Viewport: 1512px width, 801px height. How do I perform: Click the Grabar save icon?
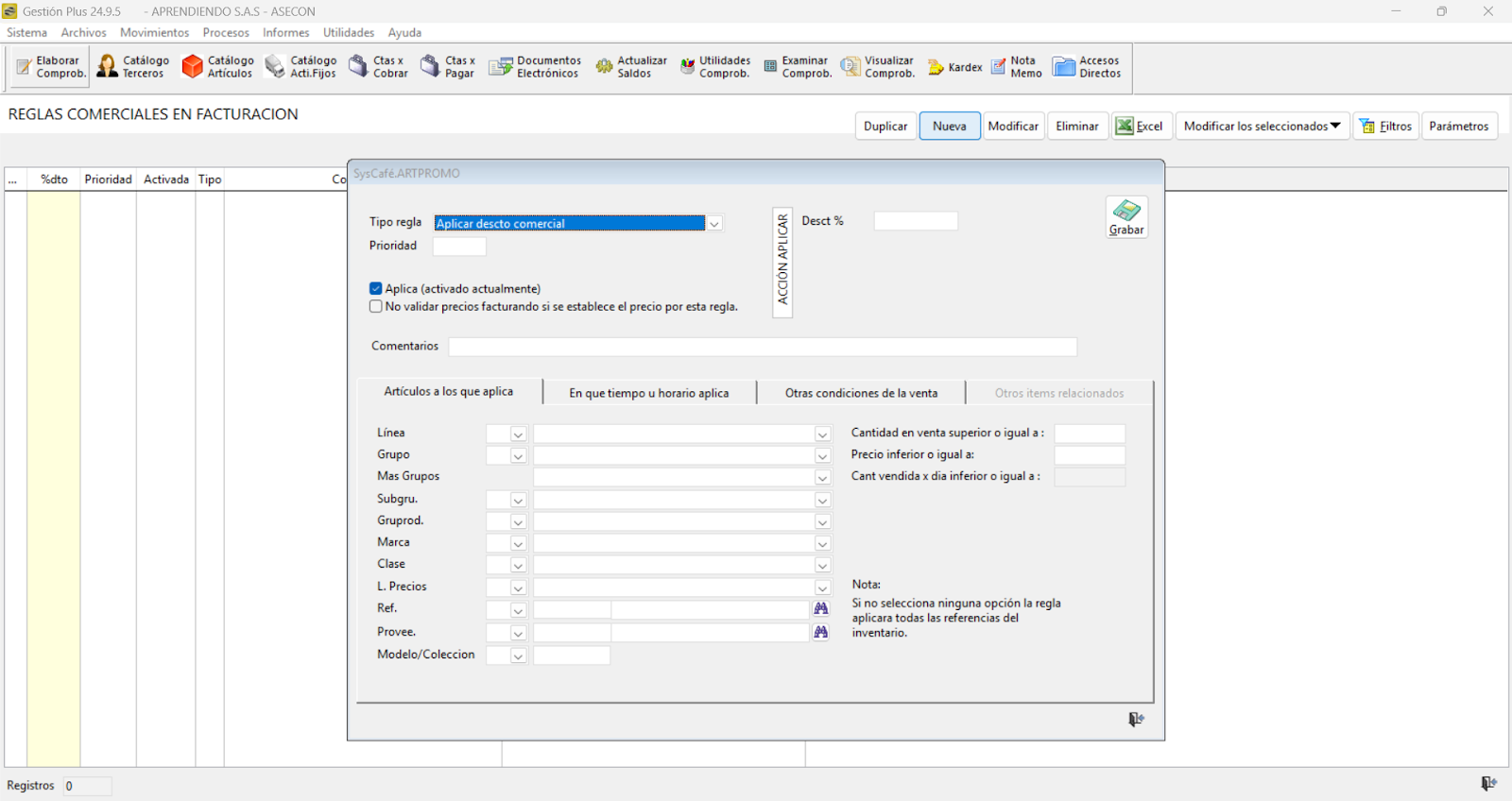[1126, 212]
